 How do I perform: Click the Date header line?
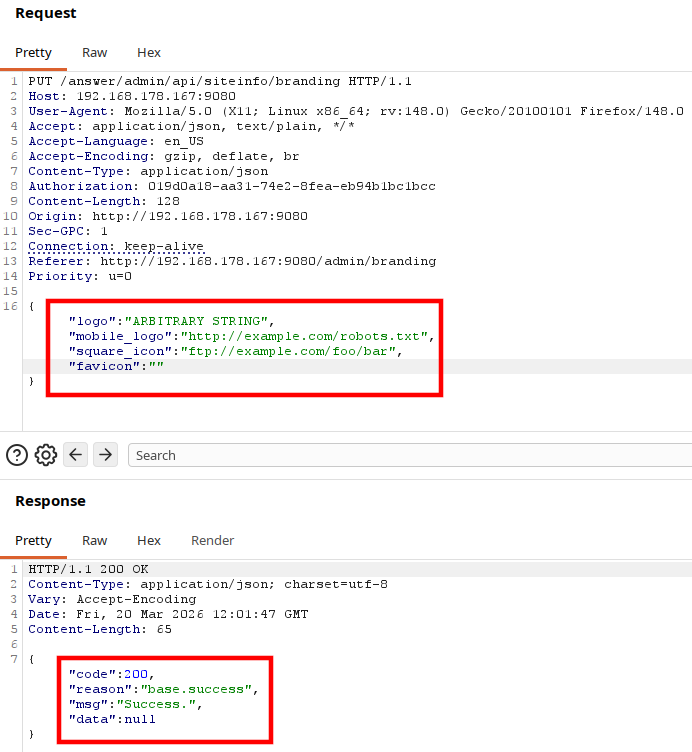pyautogui.click(x=168, y=614)
